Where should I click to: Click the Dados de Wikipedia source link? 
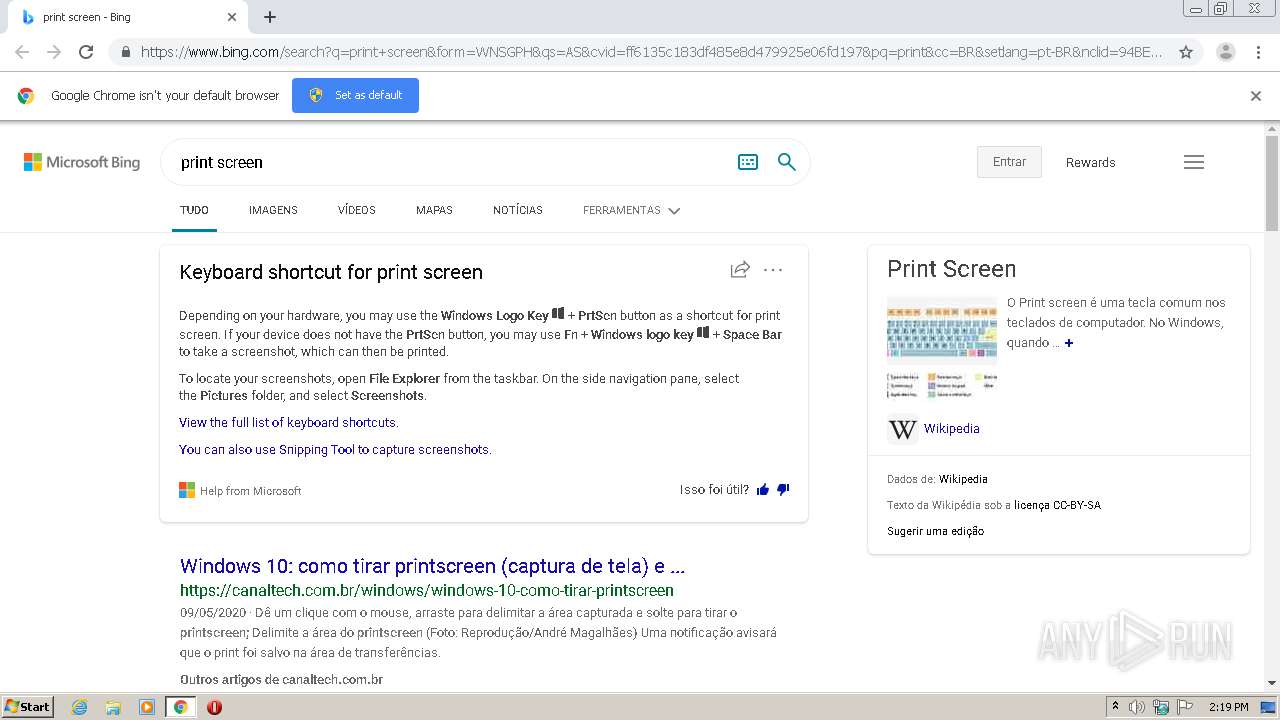(963, 479)
